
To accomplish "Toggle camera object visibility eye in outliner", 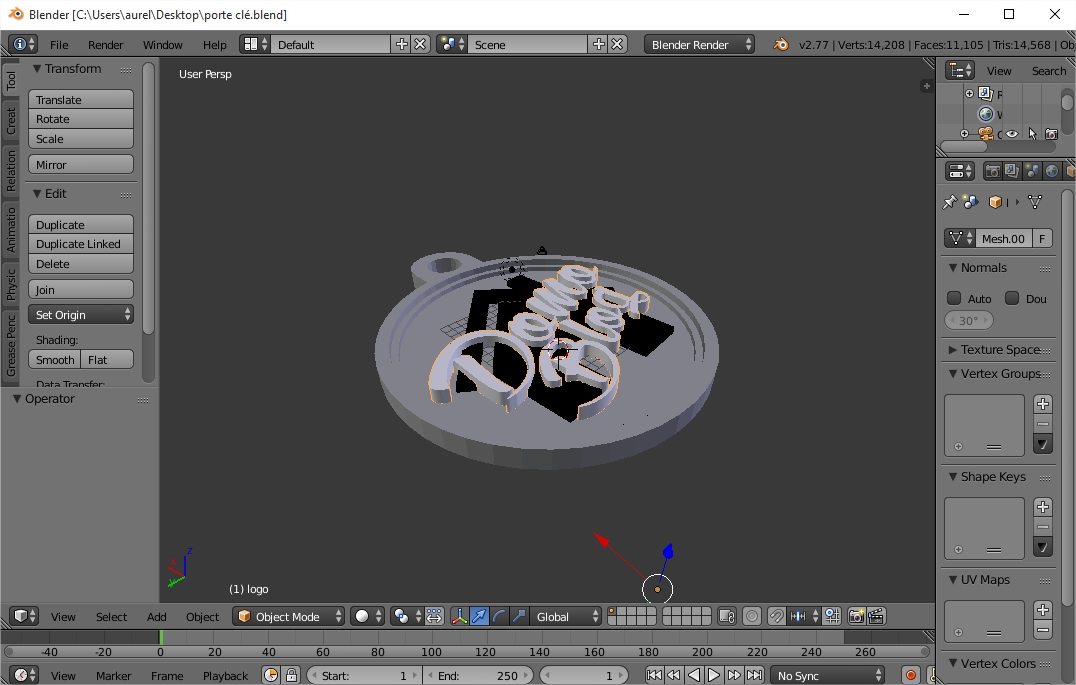I will 1012,134.
